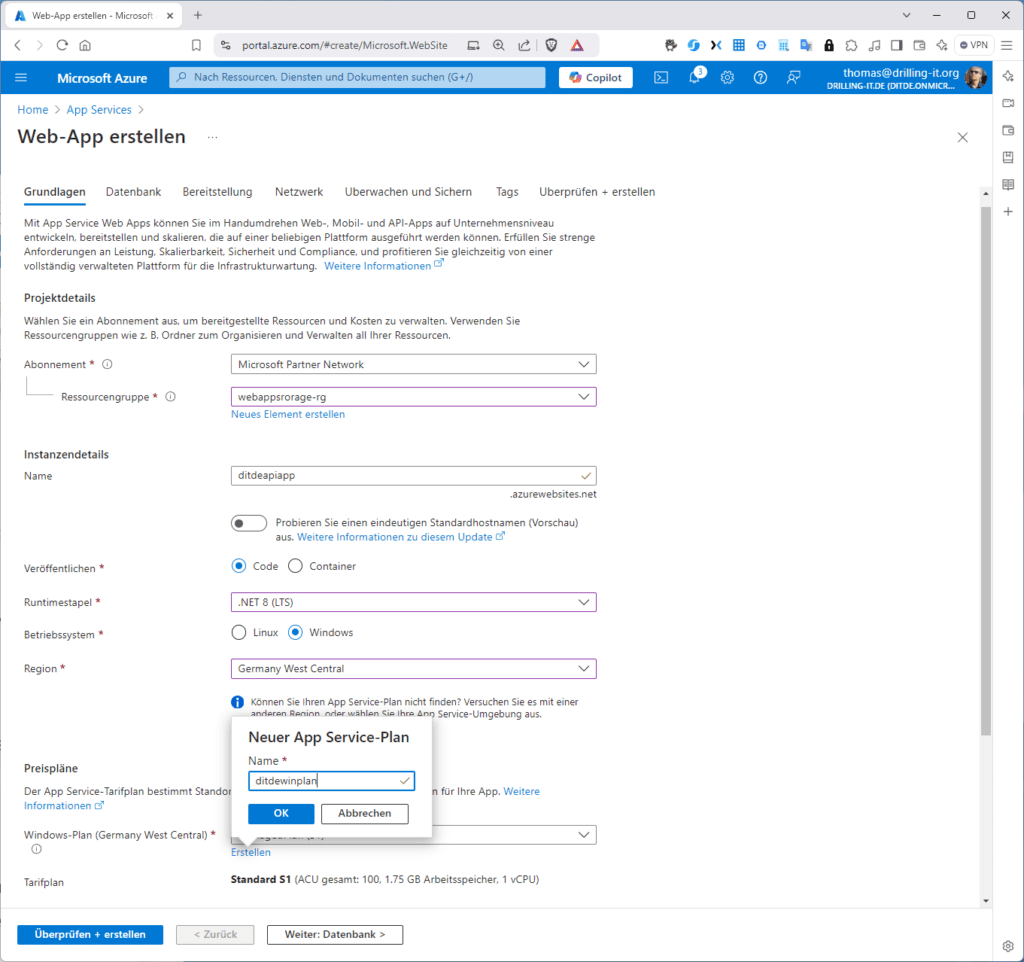1024x962 pixels.
Task: Toggle the unique default hostname switch
Action: pos(249,523)
